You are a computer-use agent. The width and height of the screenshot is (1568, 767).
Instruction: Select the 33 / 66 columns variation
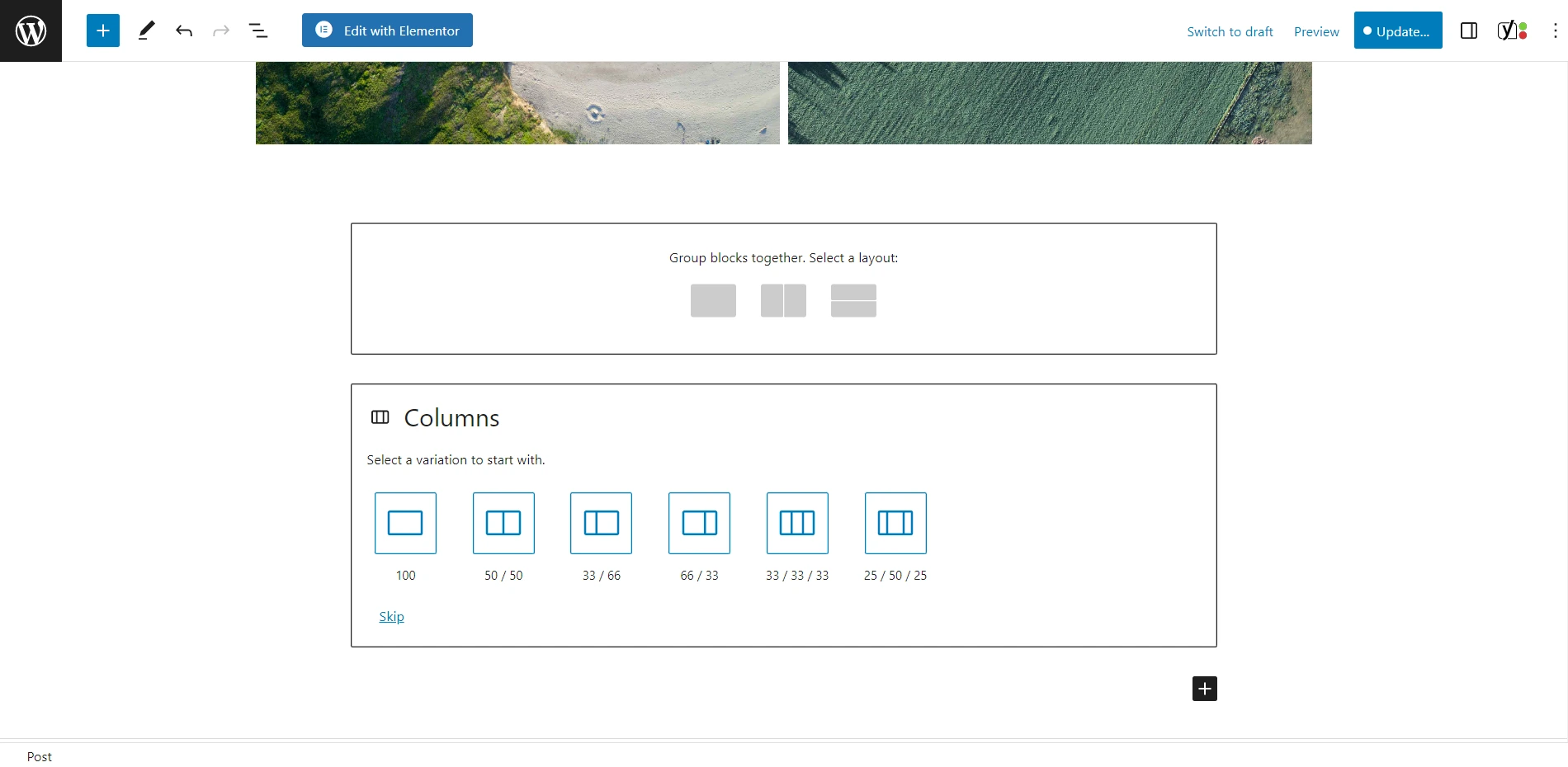(x=602, y=523)
